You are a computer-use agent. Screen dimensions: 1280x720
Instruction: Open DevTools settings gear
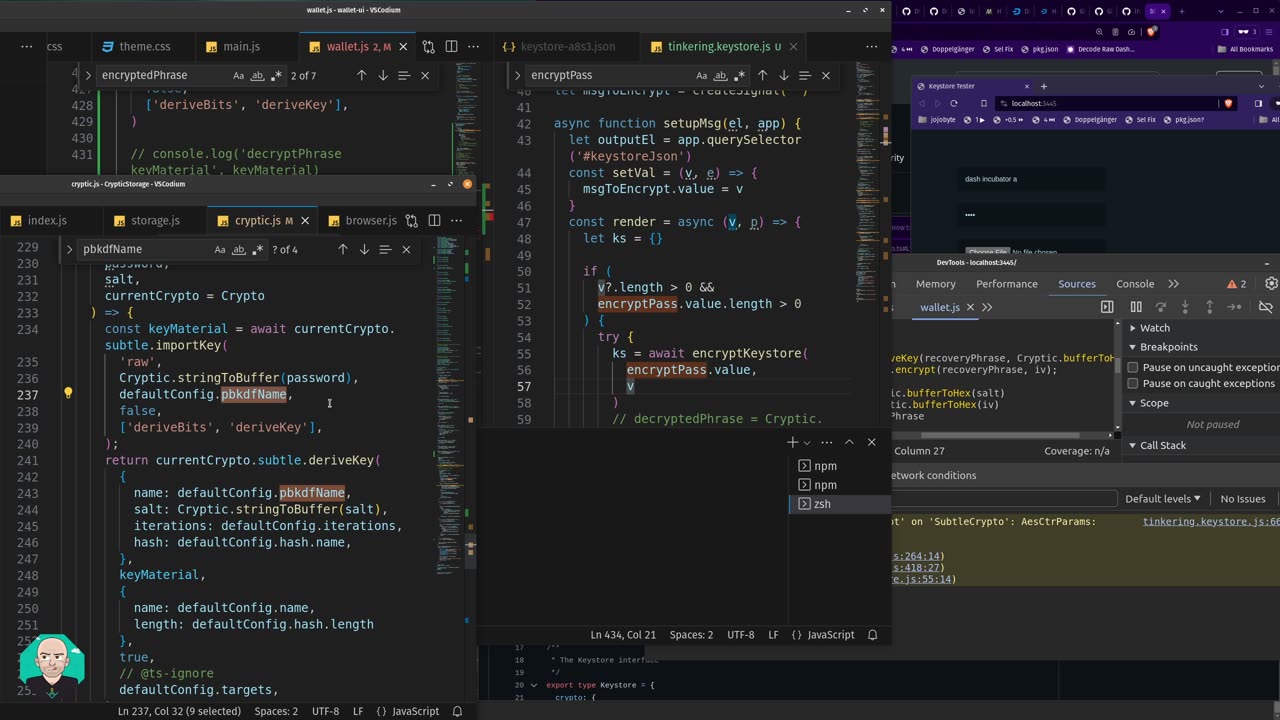1271,284
